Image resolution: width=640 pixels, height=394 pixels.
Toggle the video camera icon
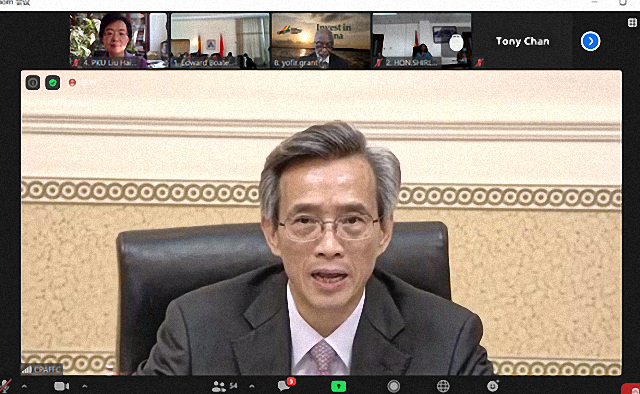point(62,386)
